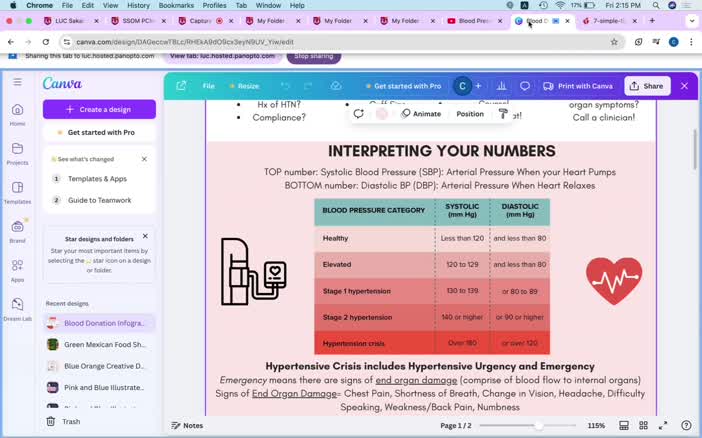
Task: Select the INTERPRETING YOUR NUMBERS heading
Action: pos(441,151)
